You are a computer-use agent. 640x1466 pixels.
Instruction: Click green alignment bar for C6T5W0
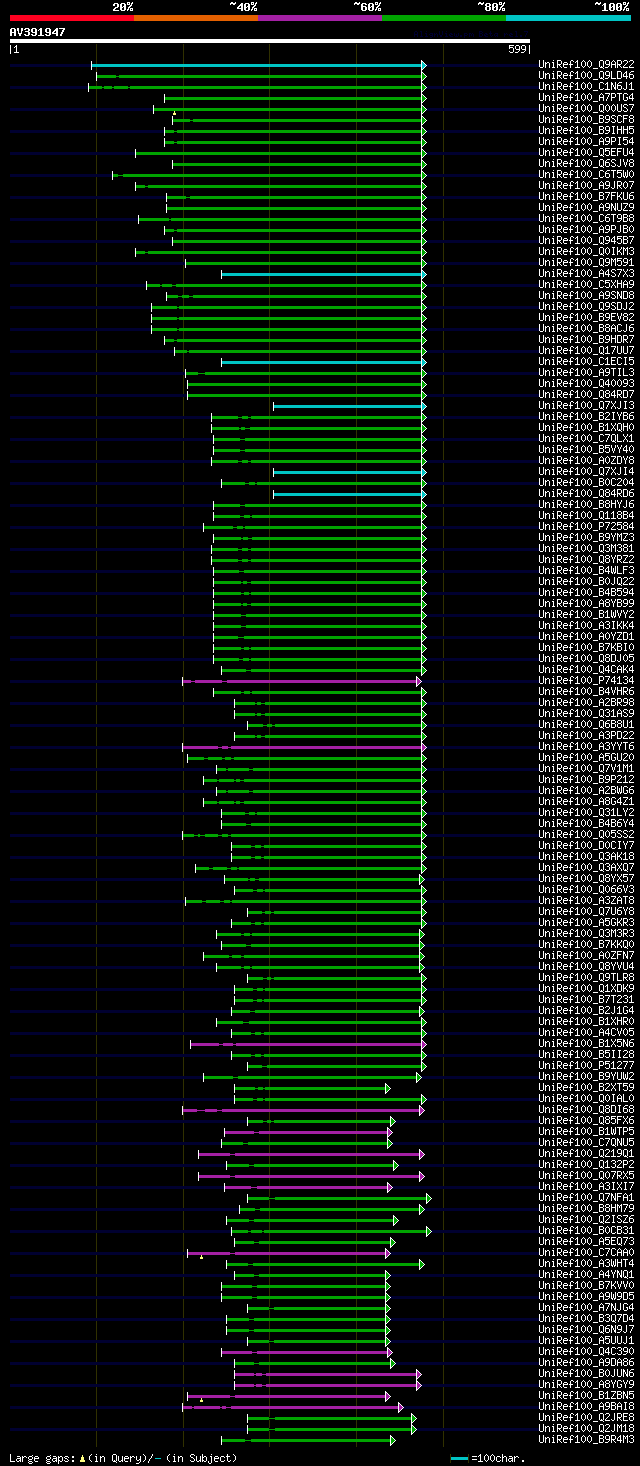pyautogui.click(x=269, y=175)
